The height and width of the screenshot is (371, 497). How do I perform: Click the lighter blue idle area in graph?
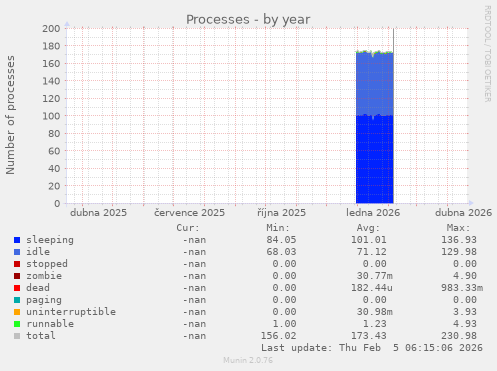375,84
